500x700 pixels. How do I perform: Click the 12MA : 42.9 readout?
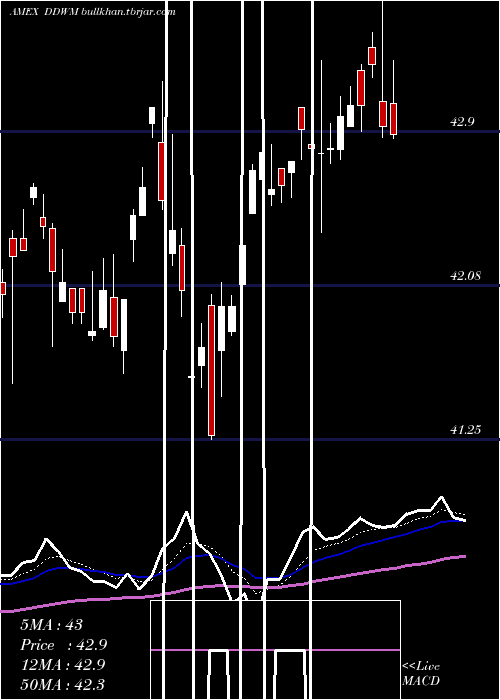63,665
